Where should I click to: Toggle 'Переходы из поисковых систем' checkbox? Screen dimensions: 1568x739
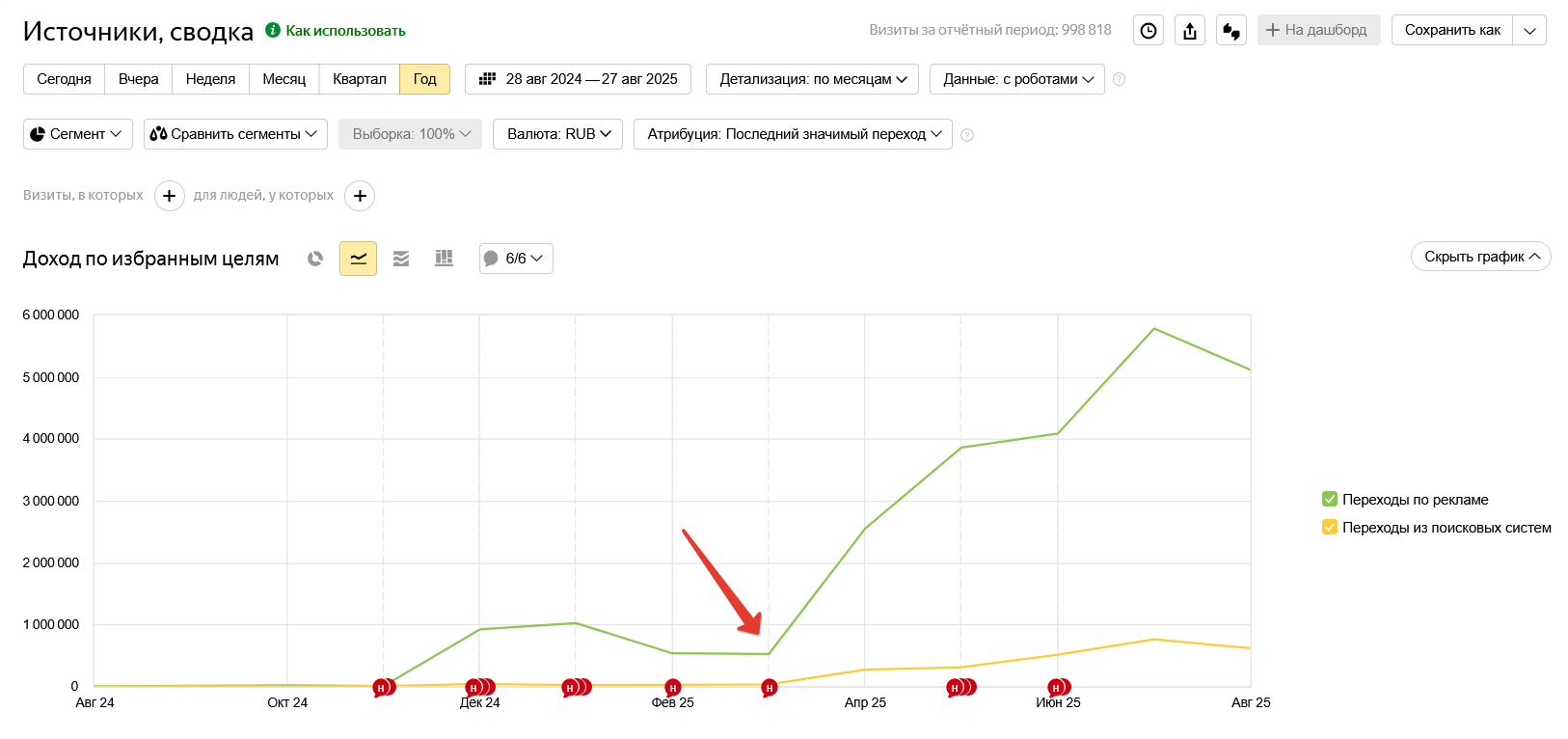[1330, 528]
